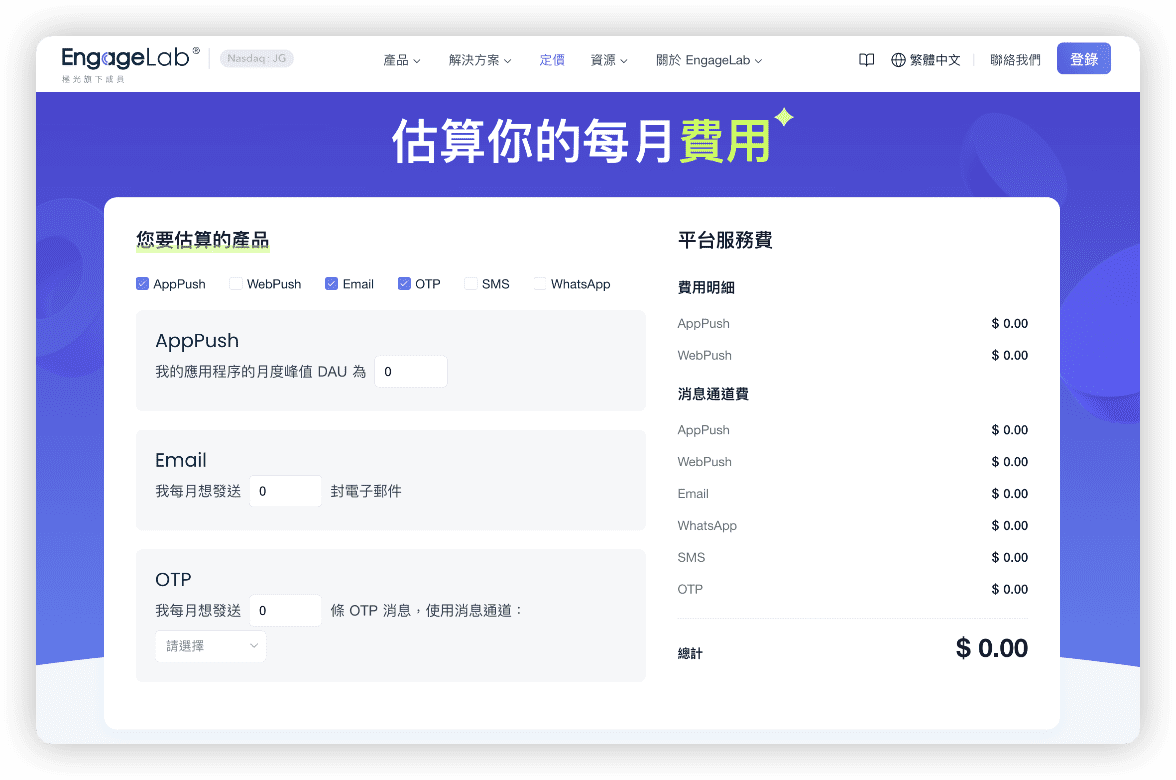
Task: Click the 估算你的每月費用 banner title
Action: [581, 141]
